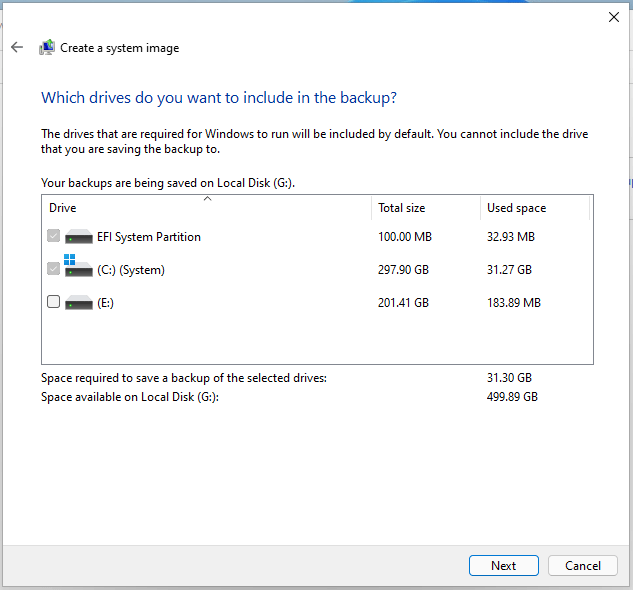Image resolution: width=633 pixels, height=590 pixels.
Task: Select the (C:) (System) row label
Action: [131, 270]
